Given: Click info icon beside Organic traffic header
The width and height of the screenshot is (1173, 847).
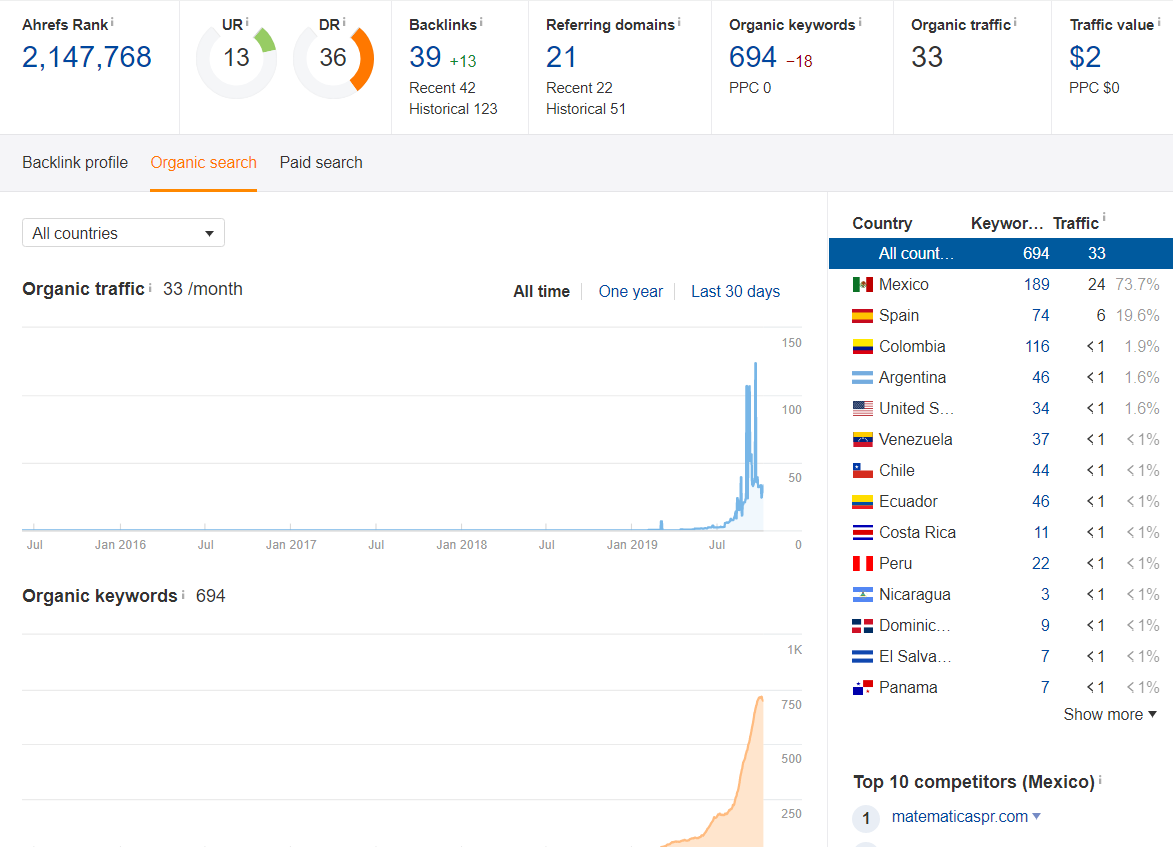Looking at the screenshot, I should [x=1015, y=22].
